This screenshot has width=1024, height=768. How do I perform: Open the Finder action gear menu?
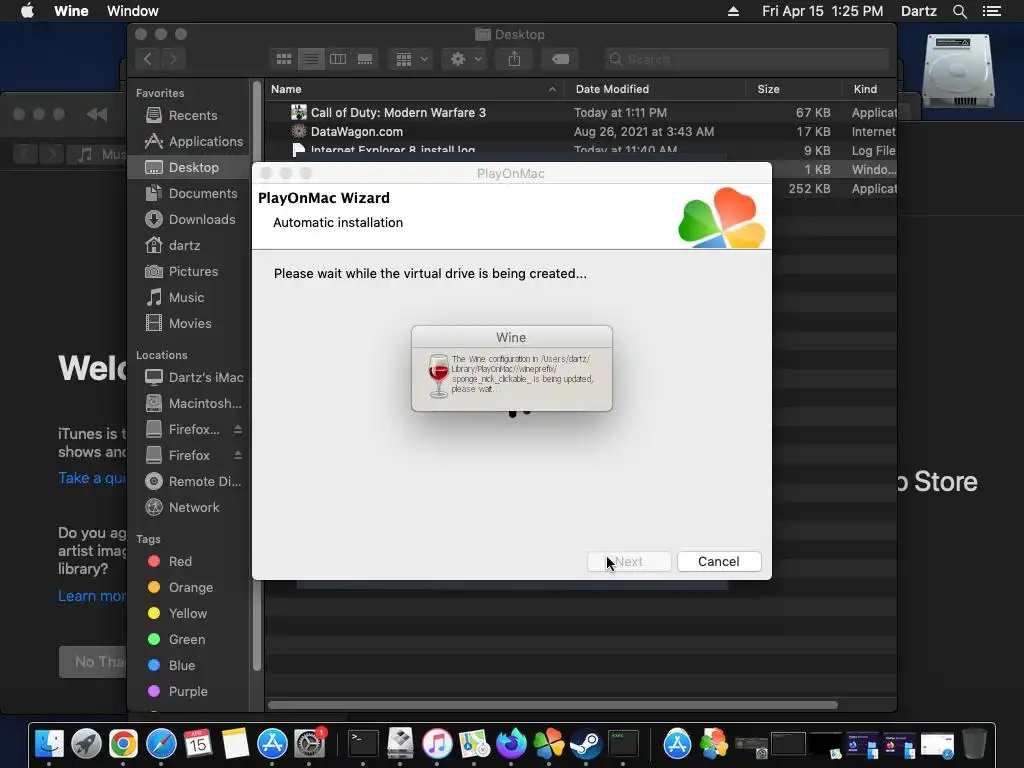(x=464, y=59)
